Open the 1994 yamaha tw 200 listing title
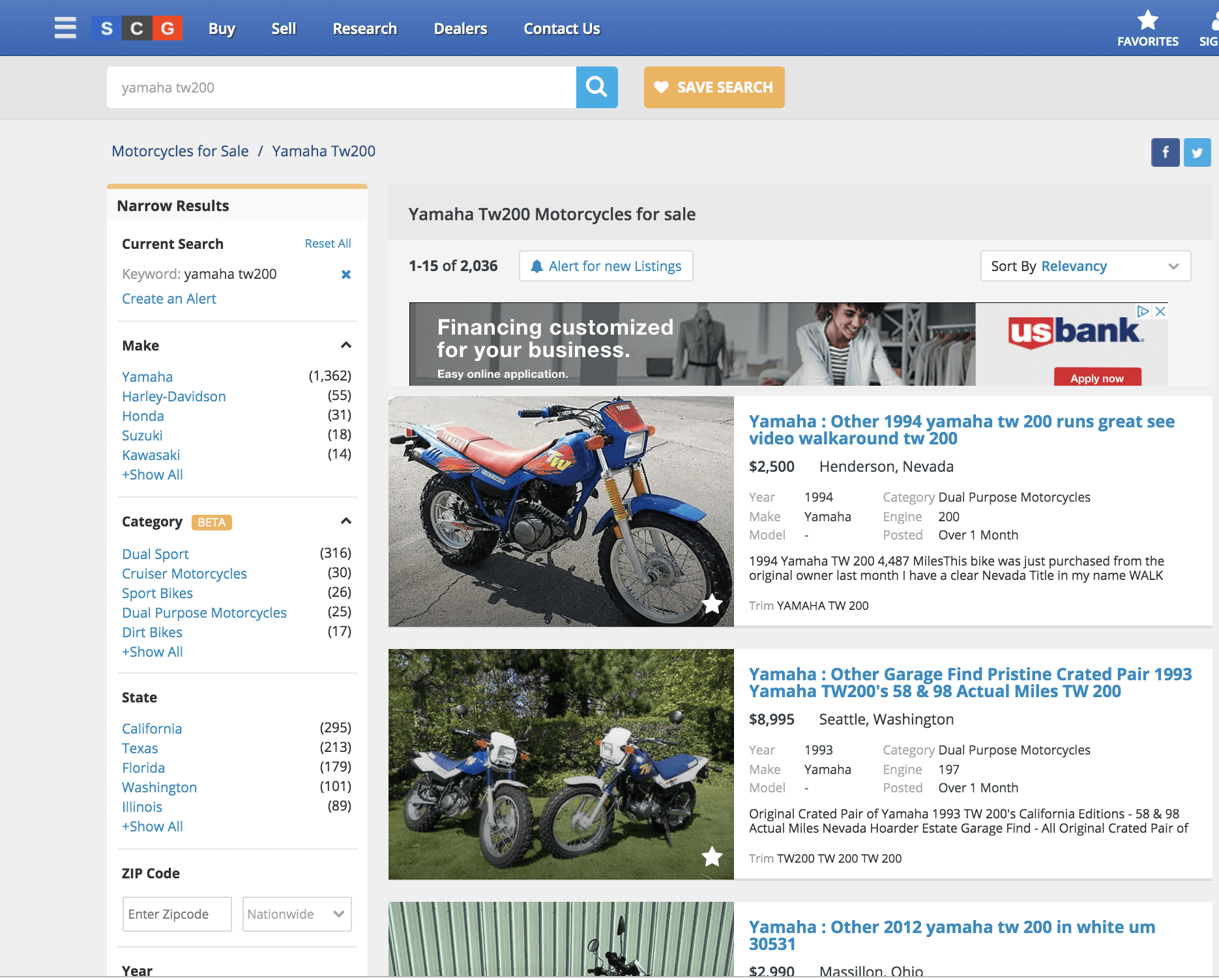Viewport: 1219px width, 980px height. 962,429
